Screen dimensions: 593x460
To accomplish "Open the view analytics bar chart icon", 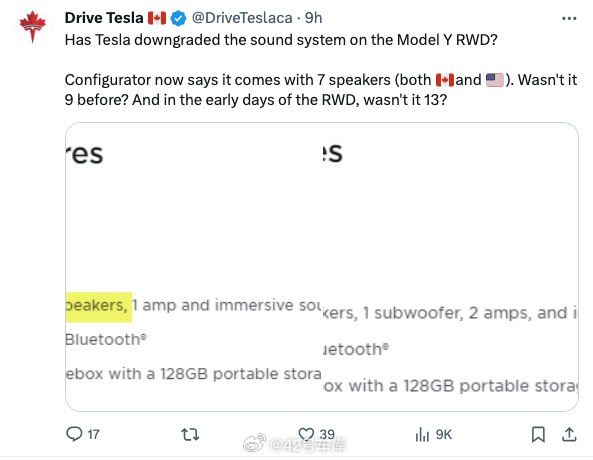I will click(422, 434).
